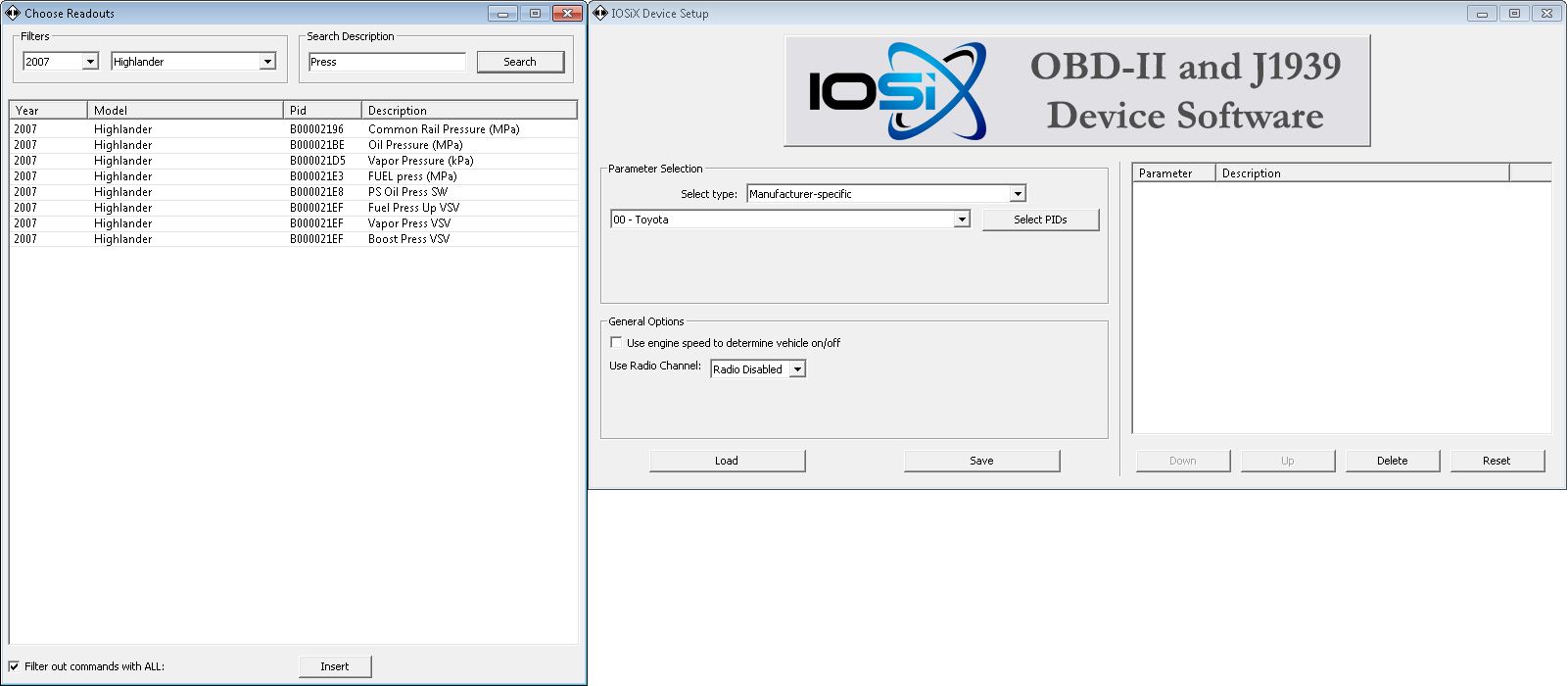Screen dimensions: 1568x686
Task: Open the 00 - Toyota manufacturer dropdown
Action: (962, 220)
